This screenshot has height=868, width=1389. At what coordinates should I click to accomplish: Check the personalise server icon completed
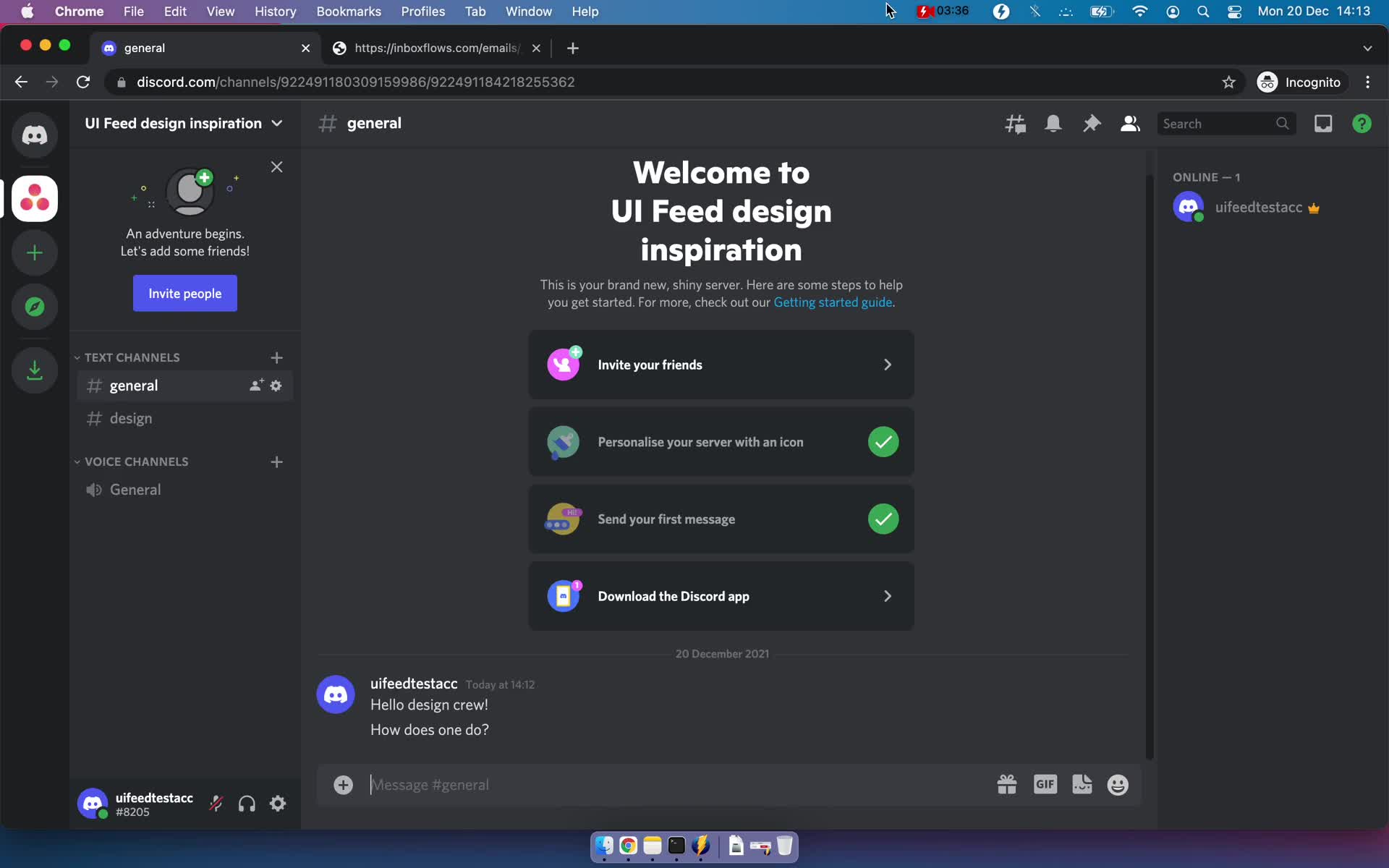(x=881, y=441)
